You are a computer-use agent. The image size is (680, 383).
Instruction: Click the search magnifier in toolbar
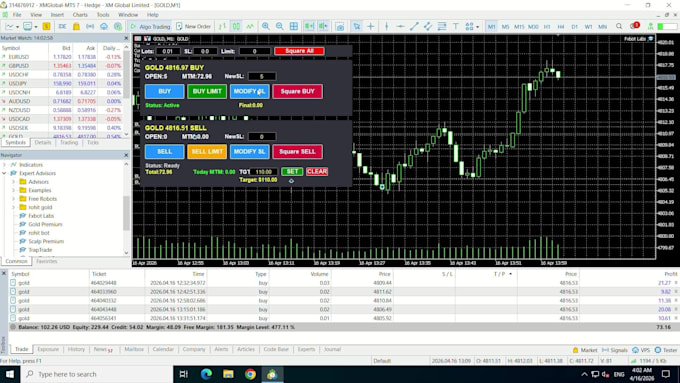click(x=619, y=26)
